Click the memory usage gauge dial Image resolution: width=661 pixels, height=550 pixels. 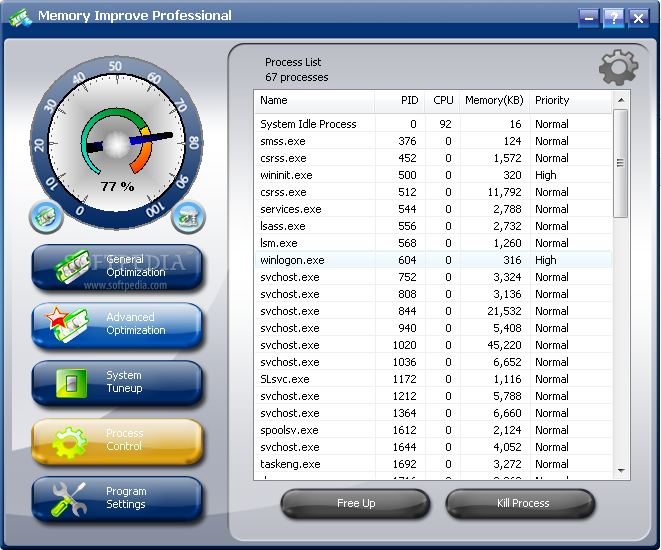116,143
